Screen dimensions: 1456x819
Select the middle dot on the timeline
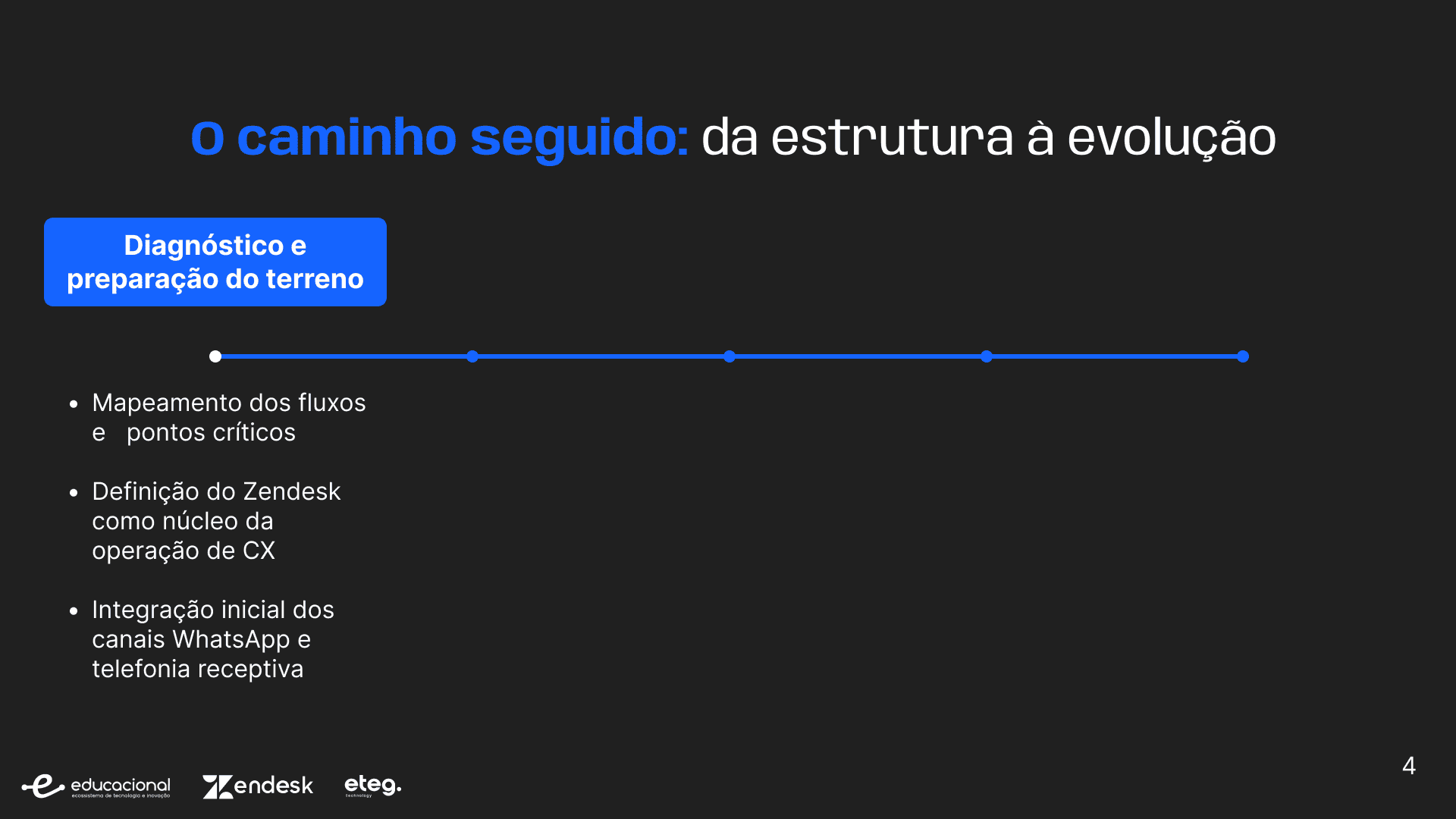[x=730, y=356]
